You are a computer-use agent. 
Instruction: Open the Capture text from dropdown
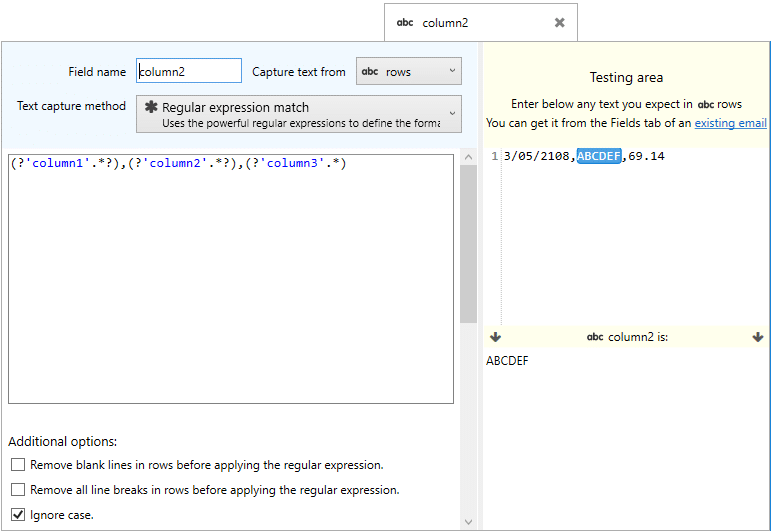pos(409,71)
